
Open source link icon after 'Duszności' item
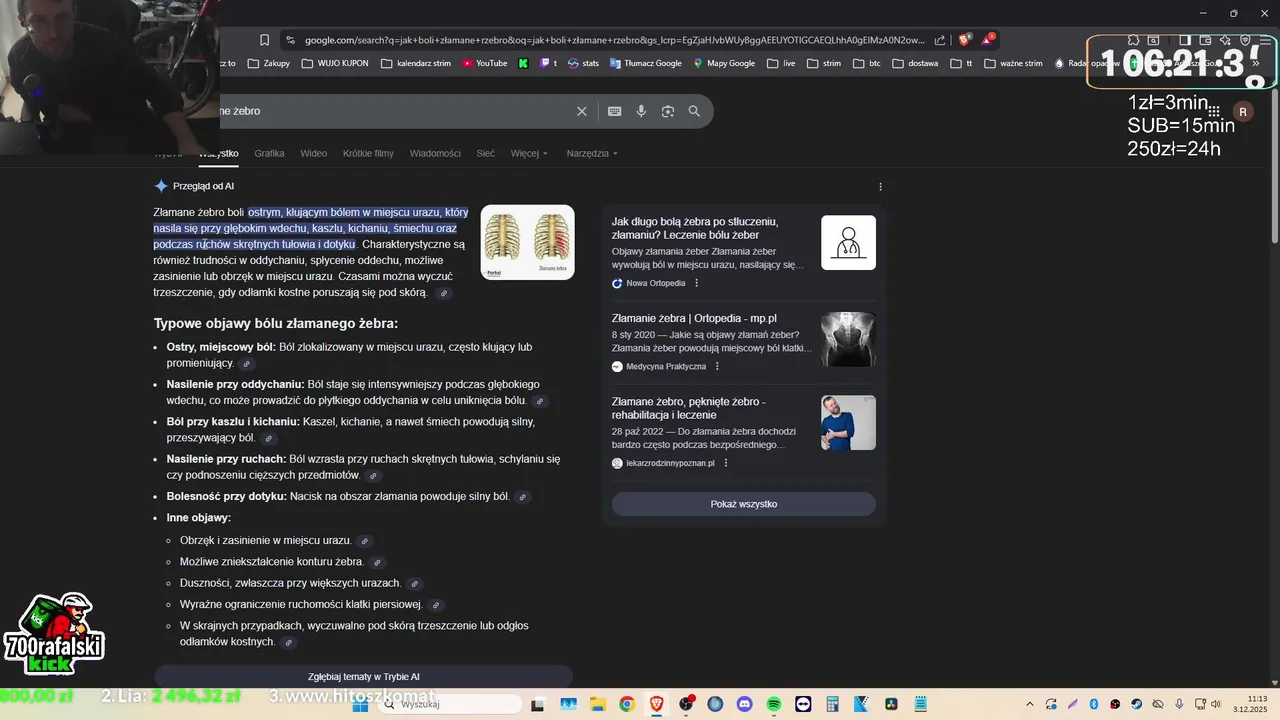414,584
